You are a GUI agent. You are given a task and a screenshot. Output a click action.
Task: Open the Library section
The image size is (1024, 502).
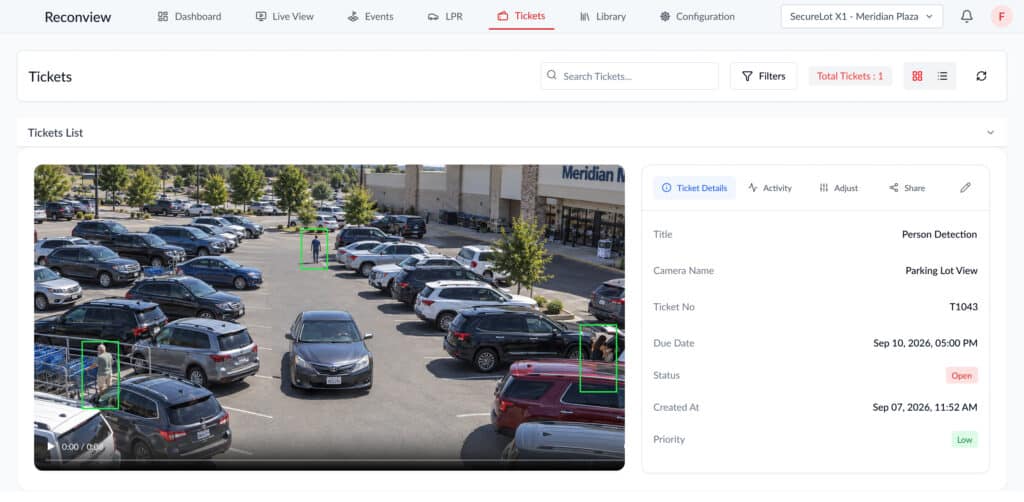coord(603,16)
